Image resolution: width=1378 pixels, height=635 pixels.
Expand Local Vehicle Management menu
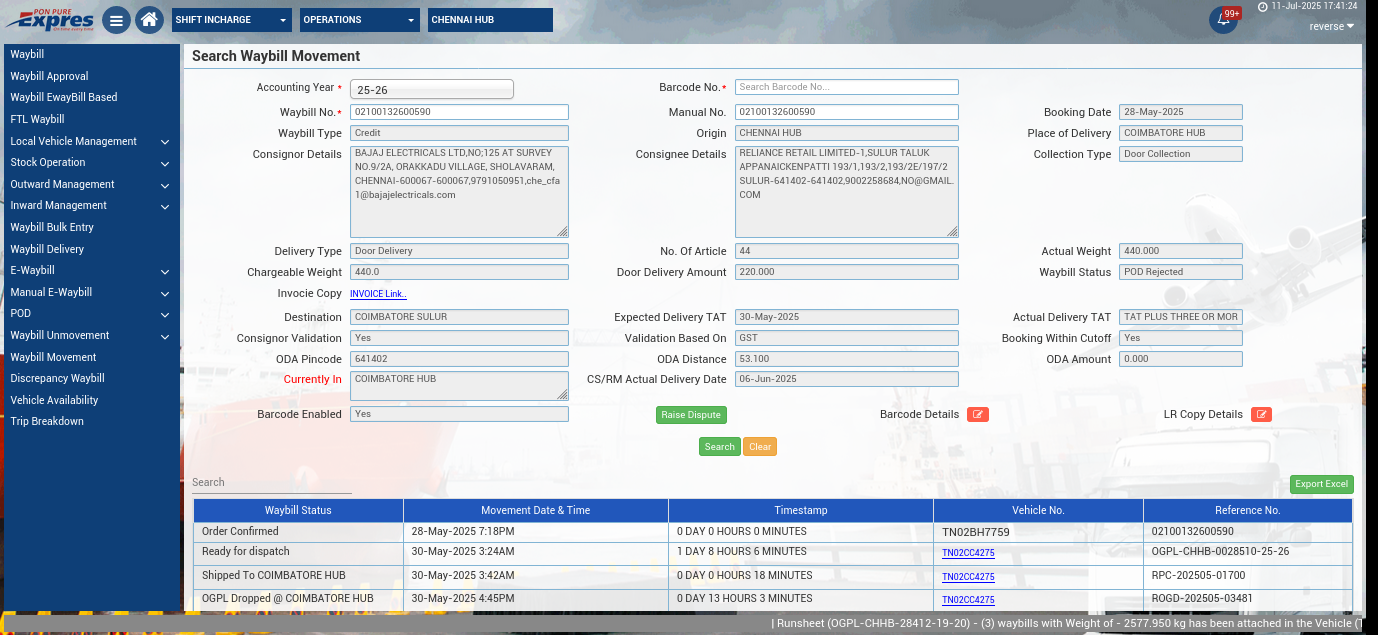(90, 141)
